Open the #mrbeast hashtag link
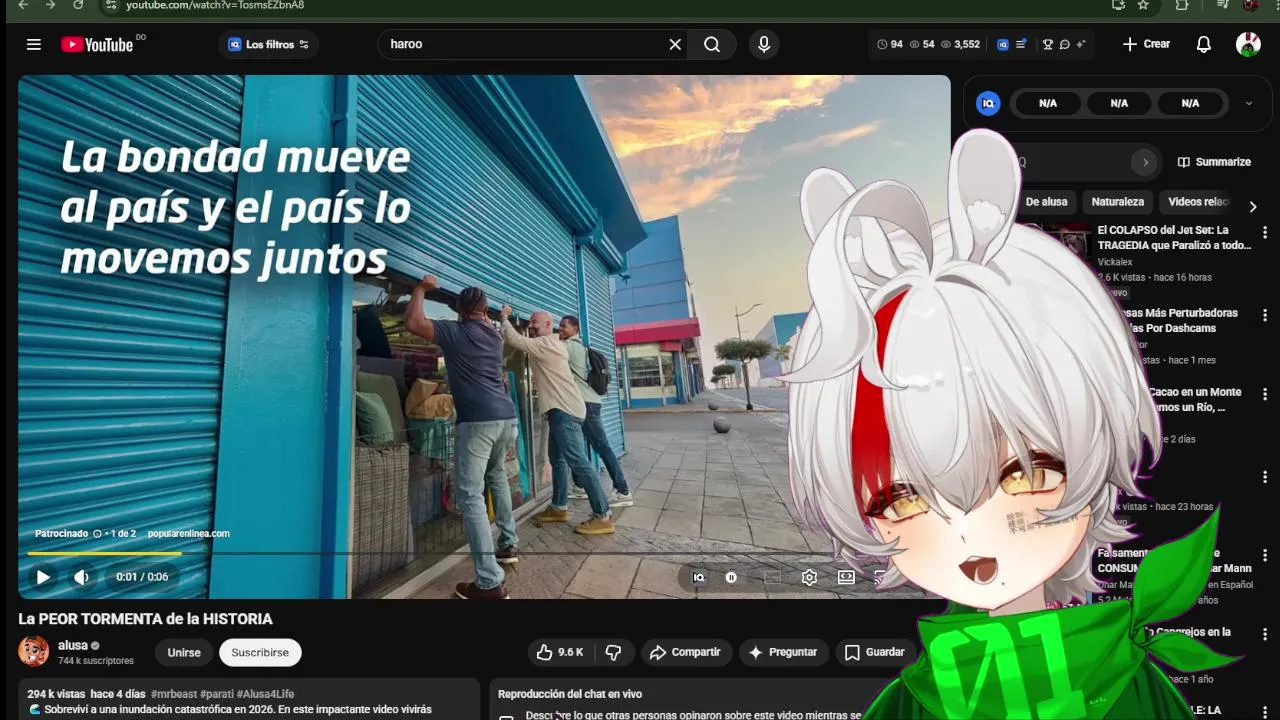Screen dimensions: 1280x720 [174, 694]
